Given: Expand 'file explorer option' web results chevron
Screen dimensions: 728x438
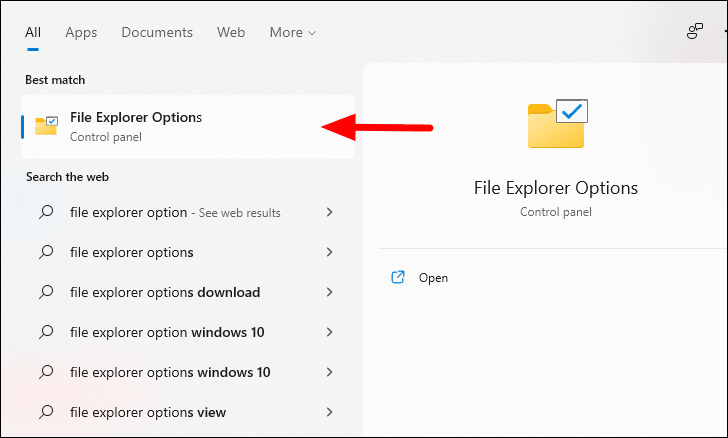Looking at the screenshot, I should 329,212.
